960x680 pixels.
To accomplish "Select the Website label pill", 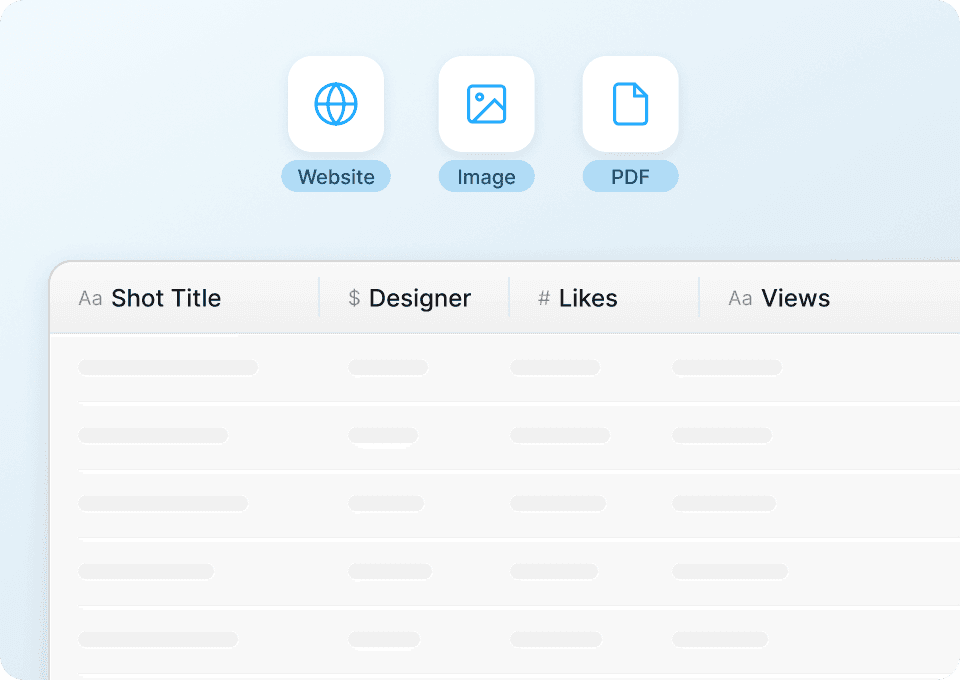I will point(336,177).
